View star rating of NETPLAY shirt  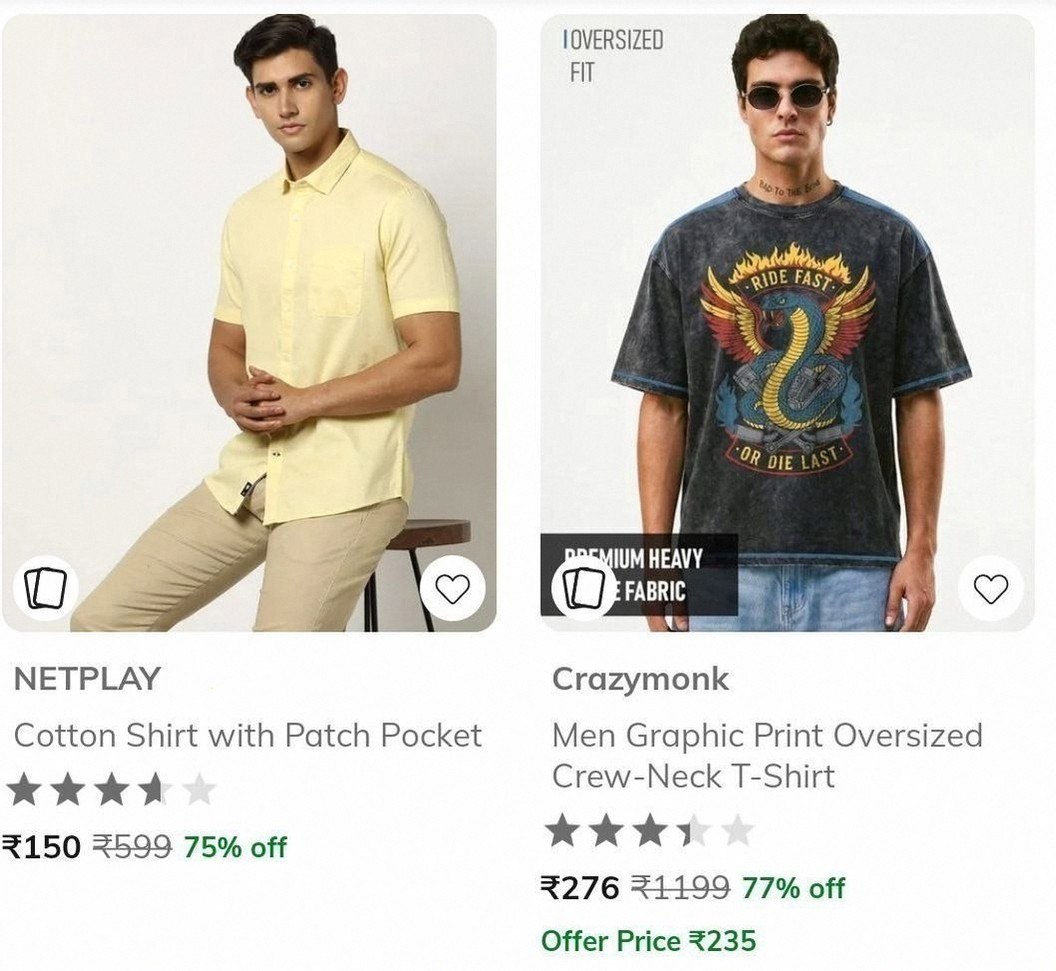tap(112, 789)
